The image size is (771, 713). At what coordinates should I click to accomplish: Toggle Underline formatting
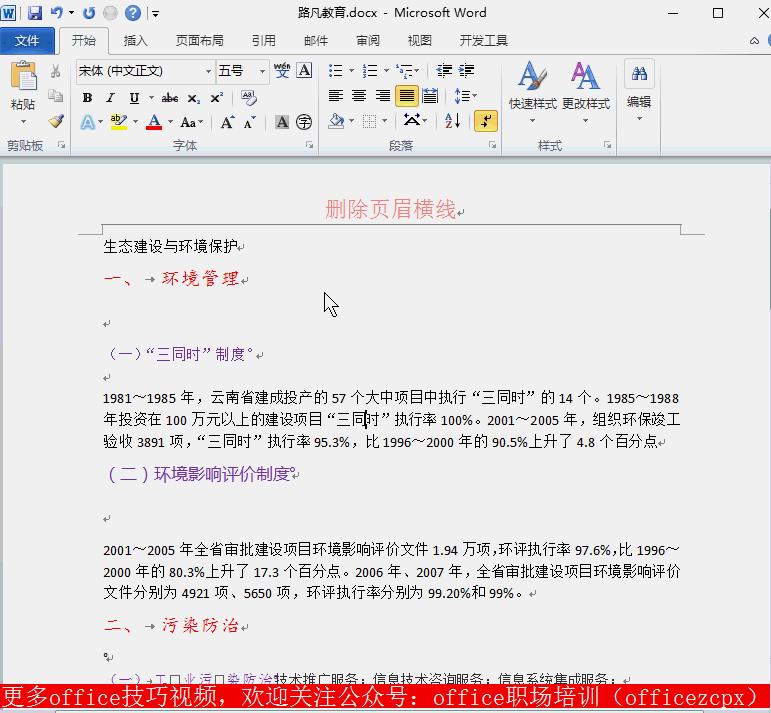coord(134,98)
